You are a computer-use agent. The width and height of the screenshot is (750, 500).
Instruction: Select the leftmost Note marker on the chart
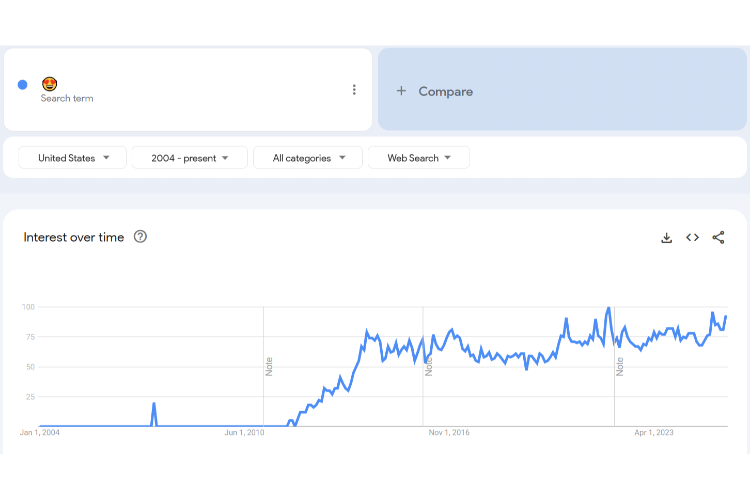coord(269,366)
